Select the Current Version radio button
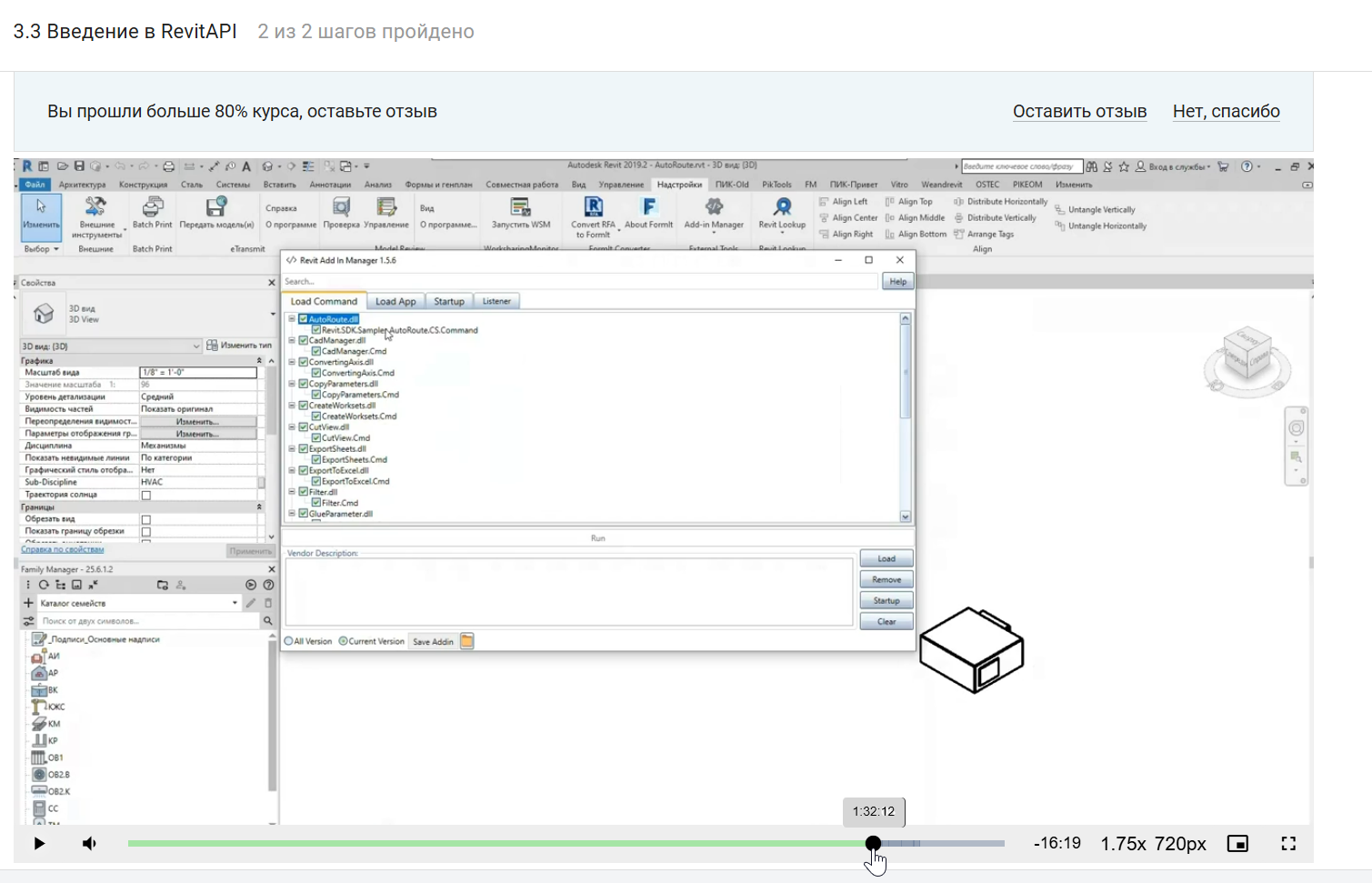The height and width of the screenshot is (883, 1372). tap(344, 641)
